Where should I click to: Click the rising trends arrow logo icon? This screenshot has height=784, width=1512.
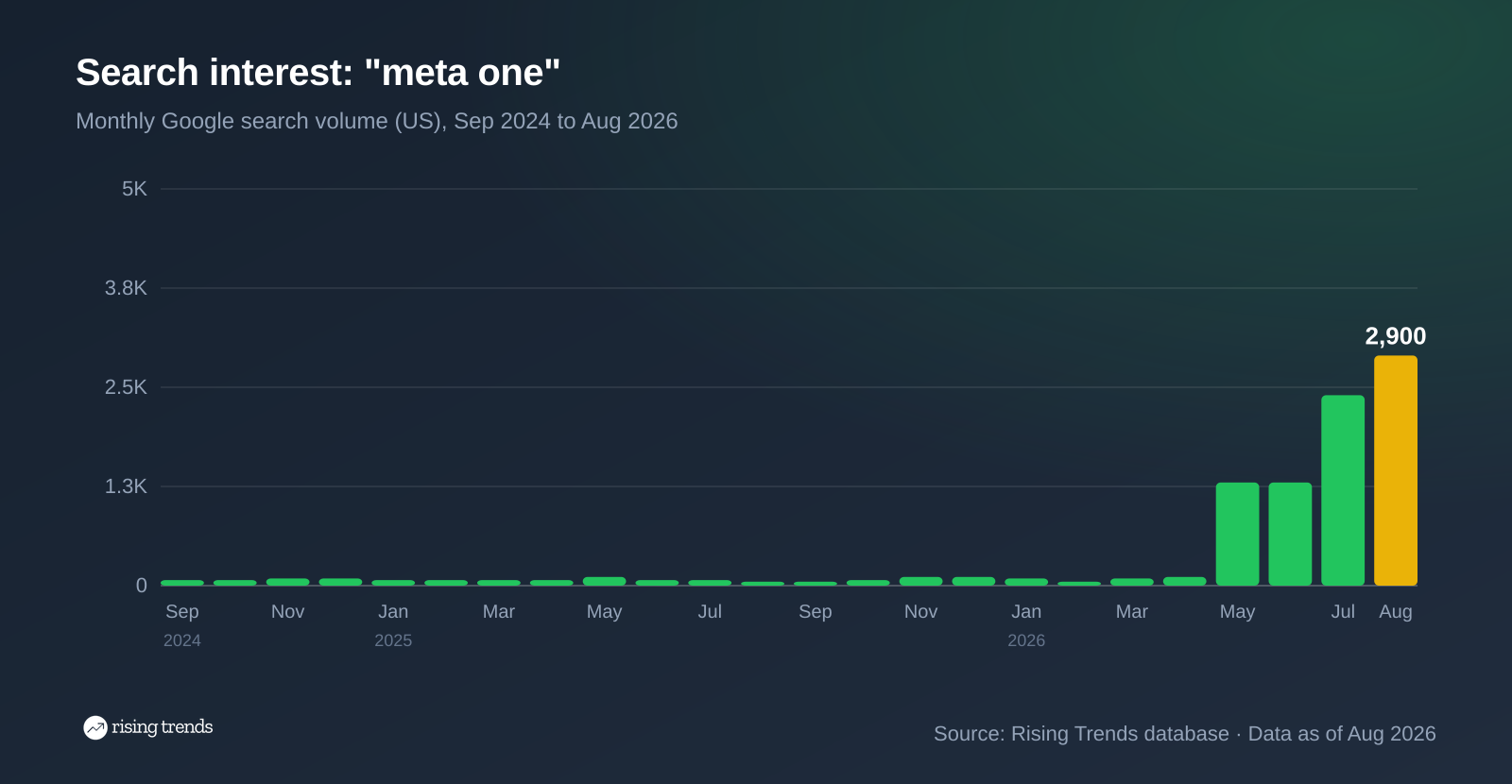coord(95,727)
